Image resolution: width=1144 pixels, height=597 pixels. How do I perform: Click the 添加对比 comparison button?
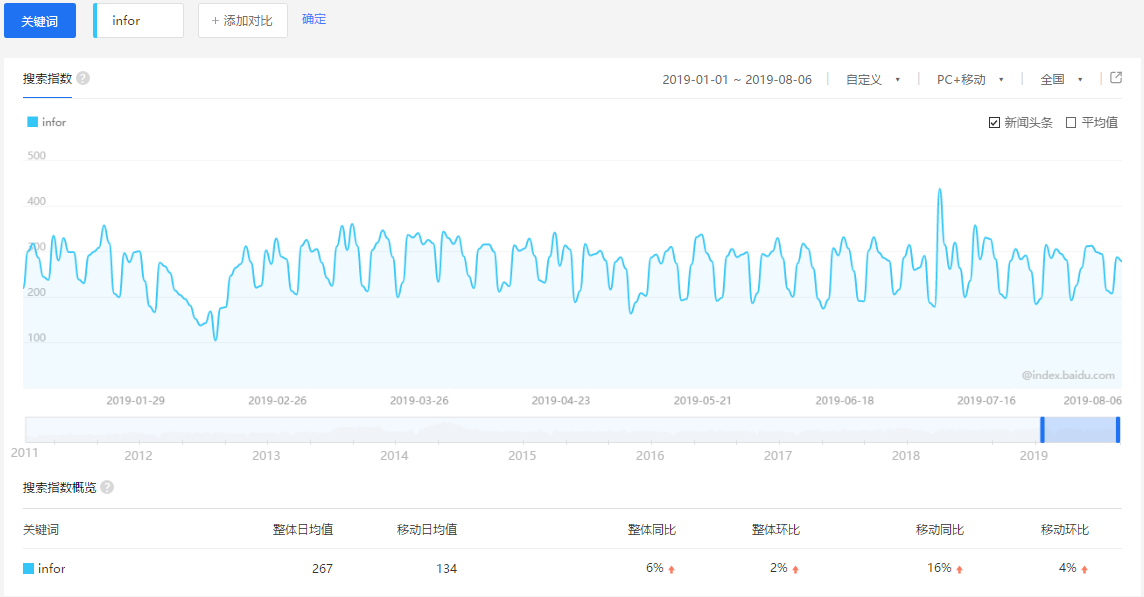click(242, 19)
